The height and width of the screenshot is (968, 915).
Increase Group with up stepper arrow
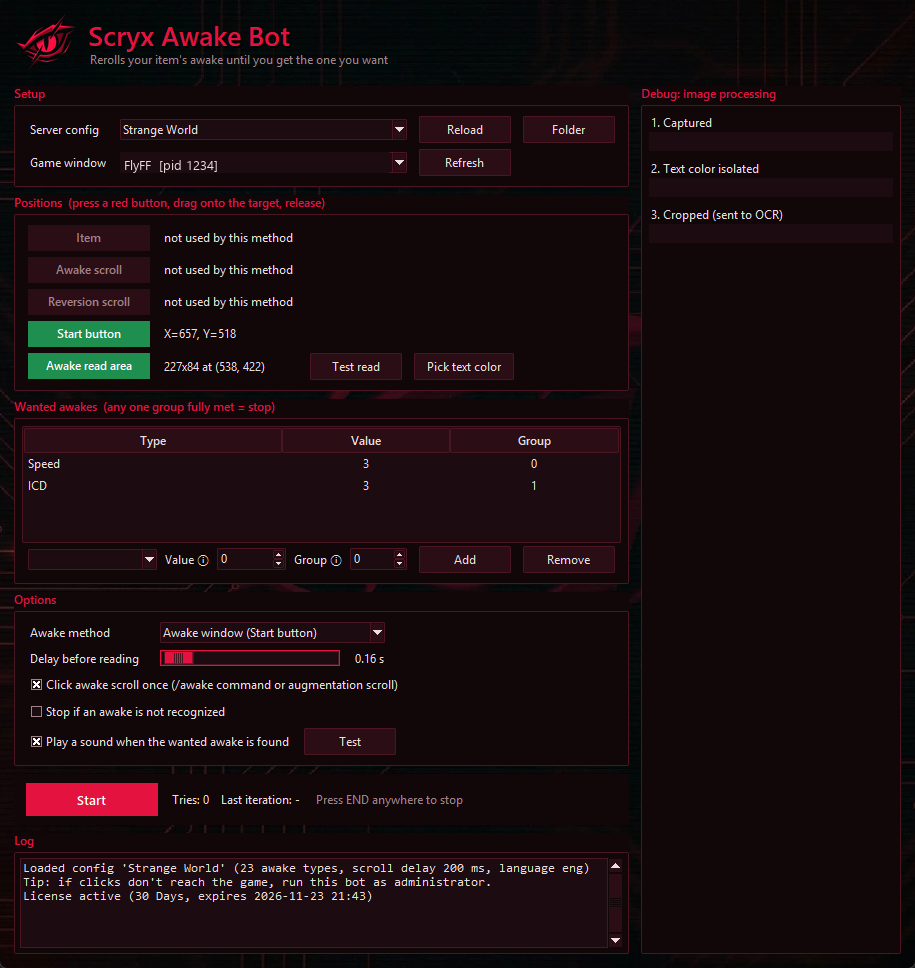pyautogui.click(x=399, y=554)
